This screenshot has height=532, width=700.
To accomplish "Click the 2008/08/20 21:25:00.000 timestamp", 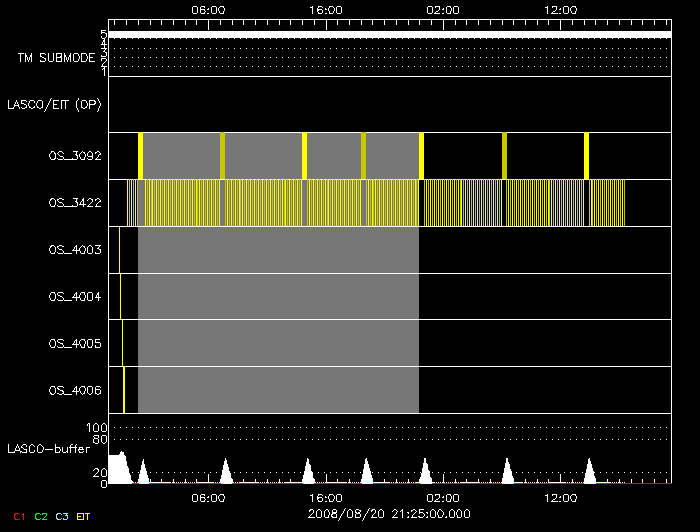I will tap(389, 514).
